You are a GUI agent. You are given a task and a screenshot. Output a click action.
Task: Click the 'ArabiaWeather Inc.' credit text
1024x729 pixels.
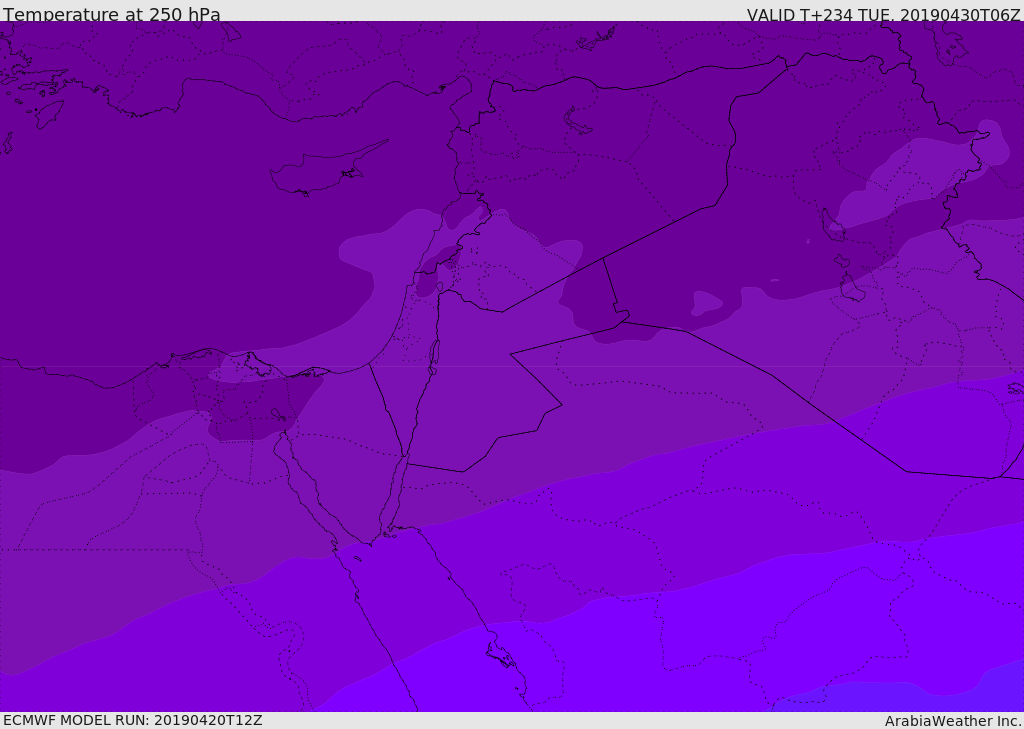[953, 721]
